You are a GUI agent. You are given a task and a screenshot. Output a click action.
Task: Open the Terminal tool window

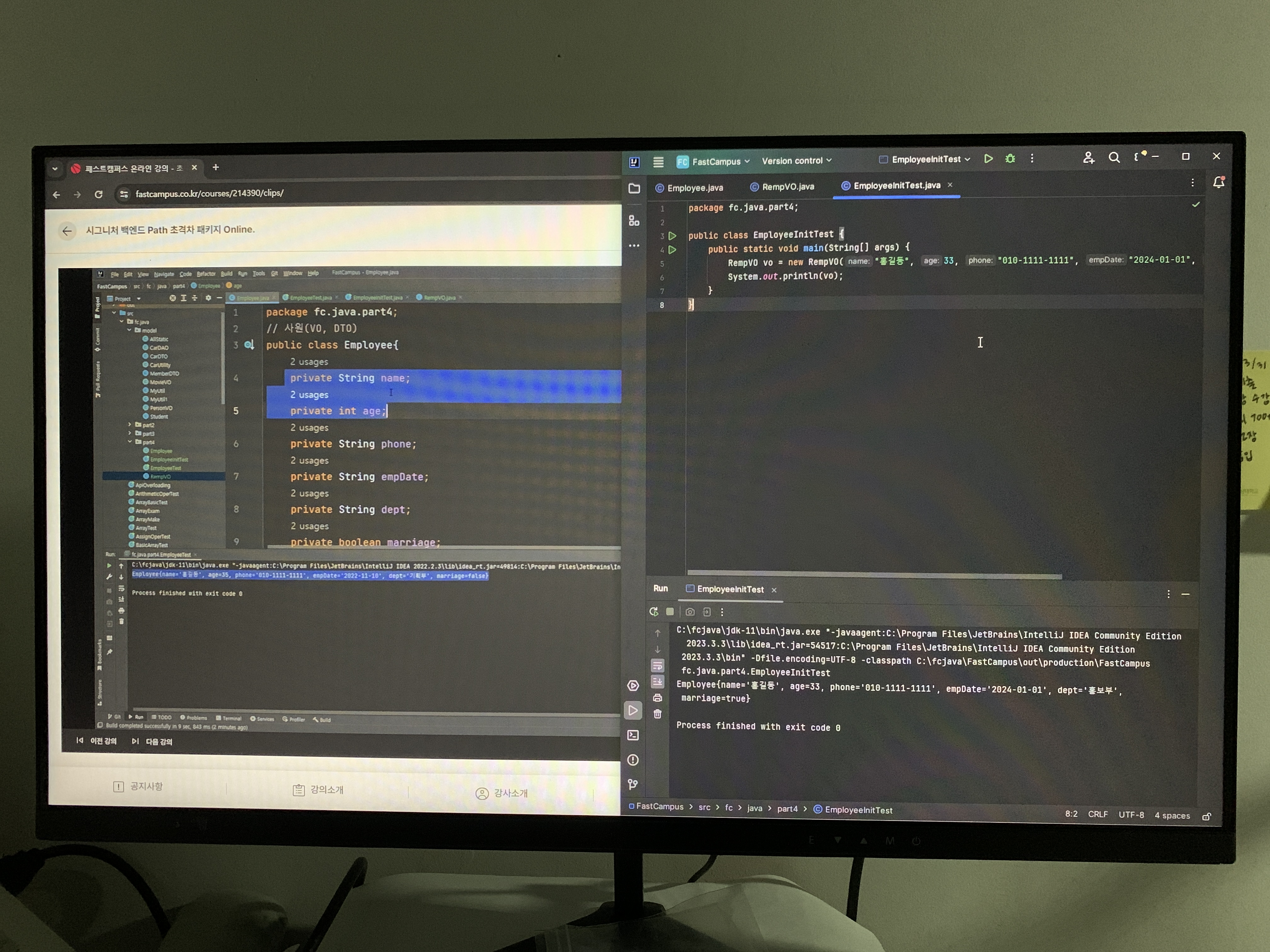click(633, 735)
